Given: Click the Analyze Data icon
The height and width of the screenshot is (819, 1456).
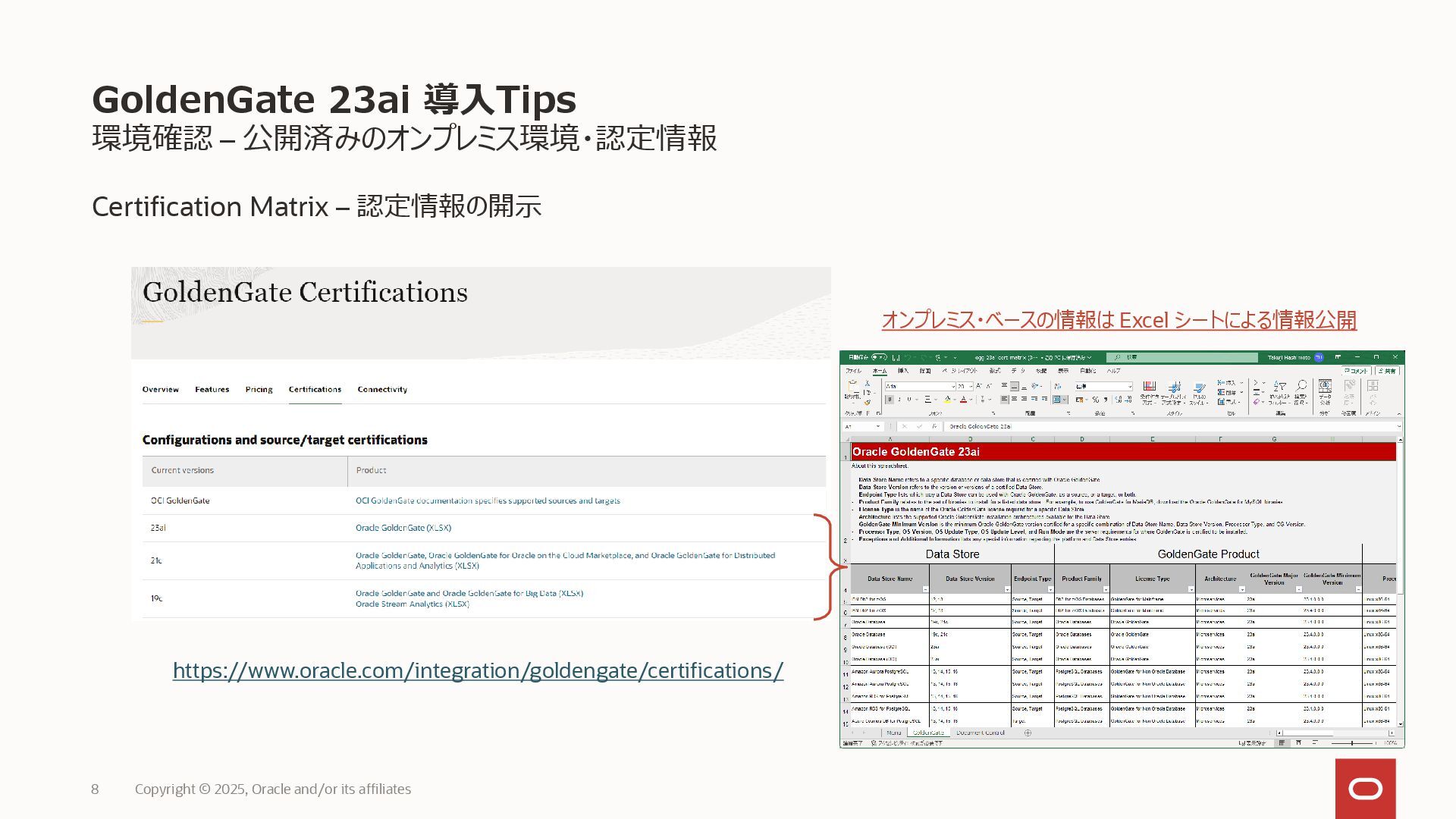Looking at the screenshot, I should [x=1325, y=387].
